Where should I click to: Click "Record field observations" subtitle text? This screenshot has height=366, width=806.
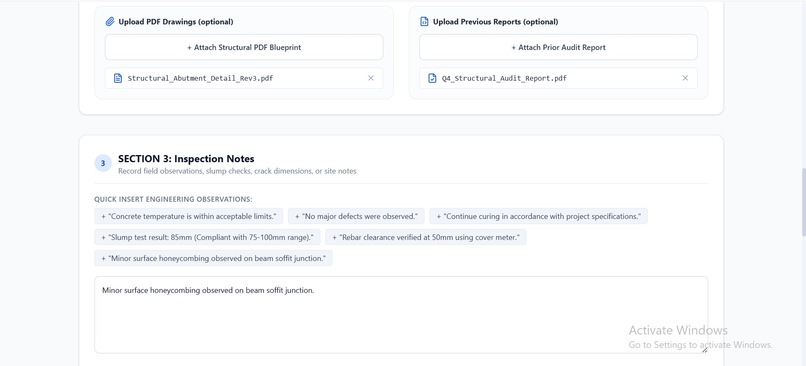[x=237, y=171]
